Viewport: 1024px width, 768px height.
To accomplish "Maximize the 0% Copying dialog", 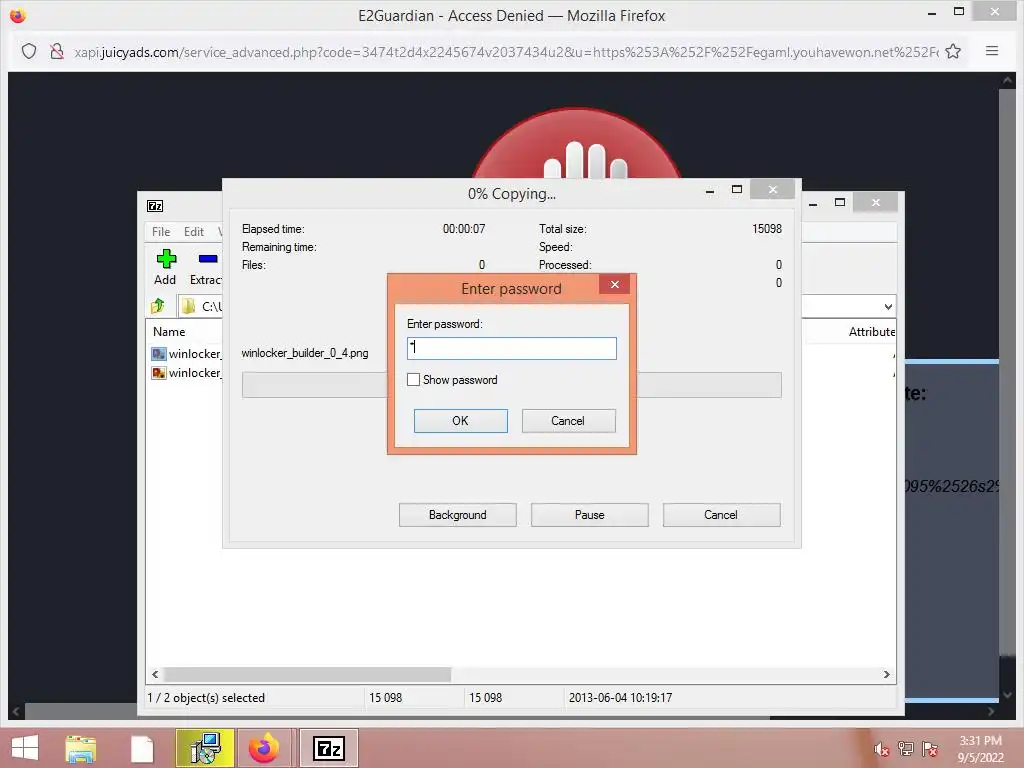I will coord(737,189).
